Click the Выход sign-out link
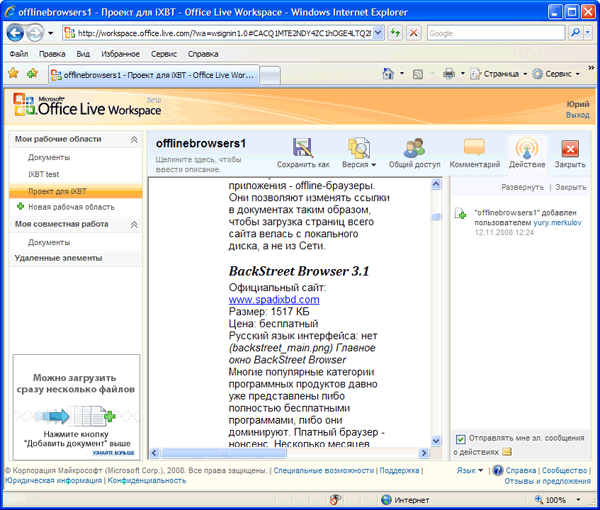Viewport: 600px width, 510px height. tap(577, 115)
